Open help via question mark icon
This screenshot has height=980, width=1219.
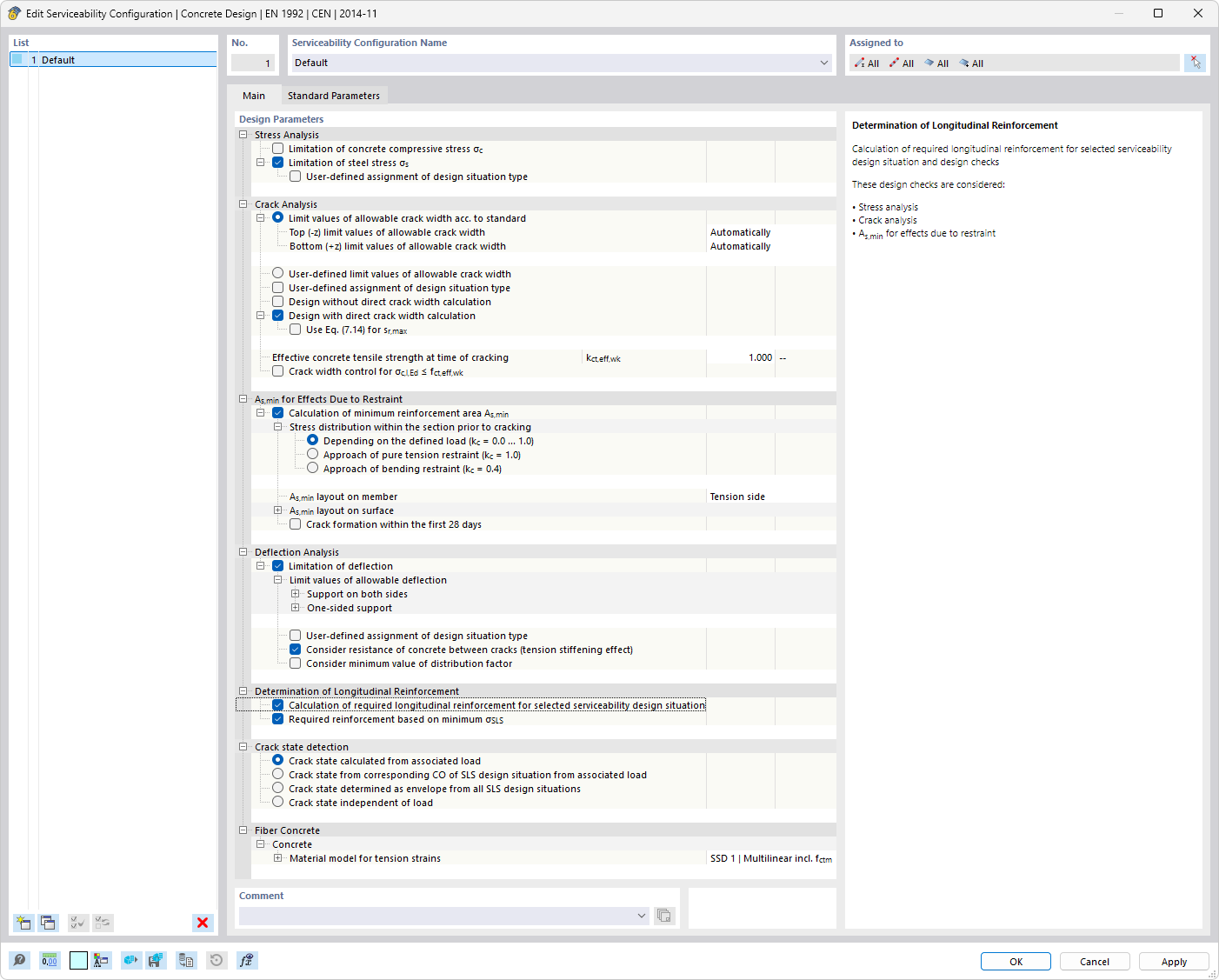point(19,960)
